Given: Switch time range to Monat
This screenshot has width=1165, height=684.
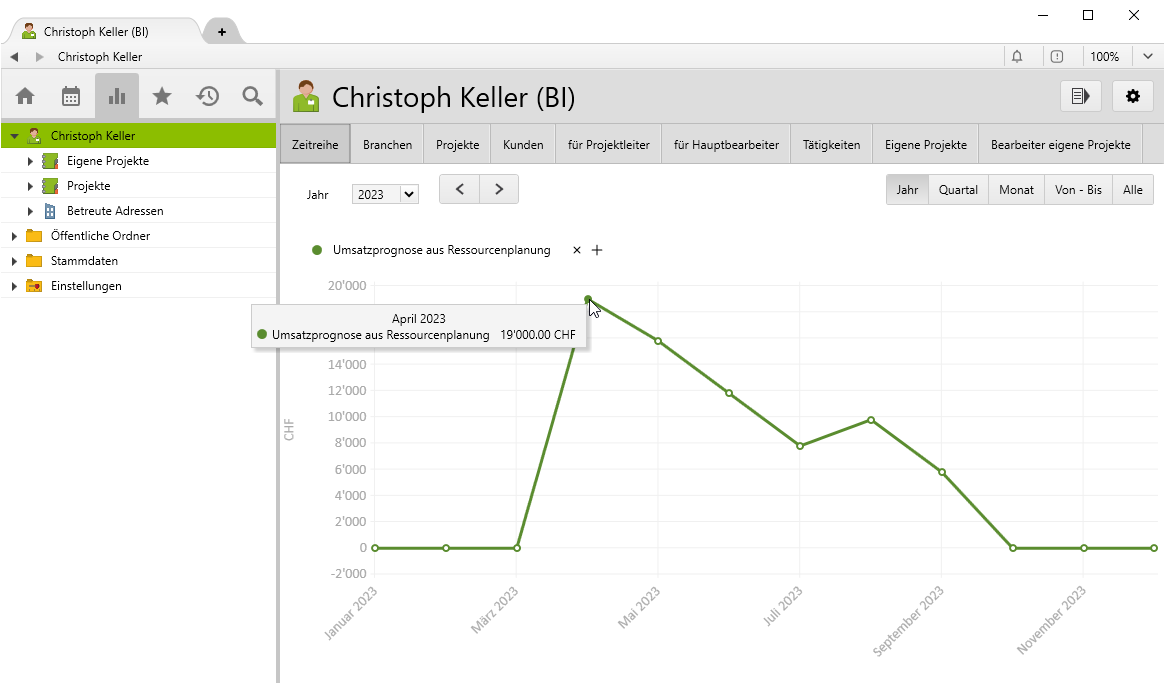Looking at the screenshot, I should coord(1016,190).
